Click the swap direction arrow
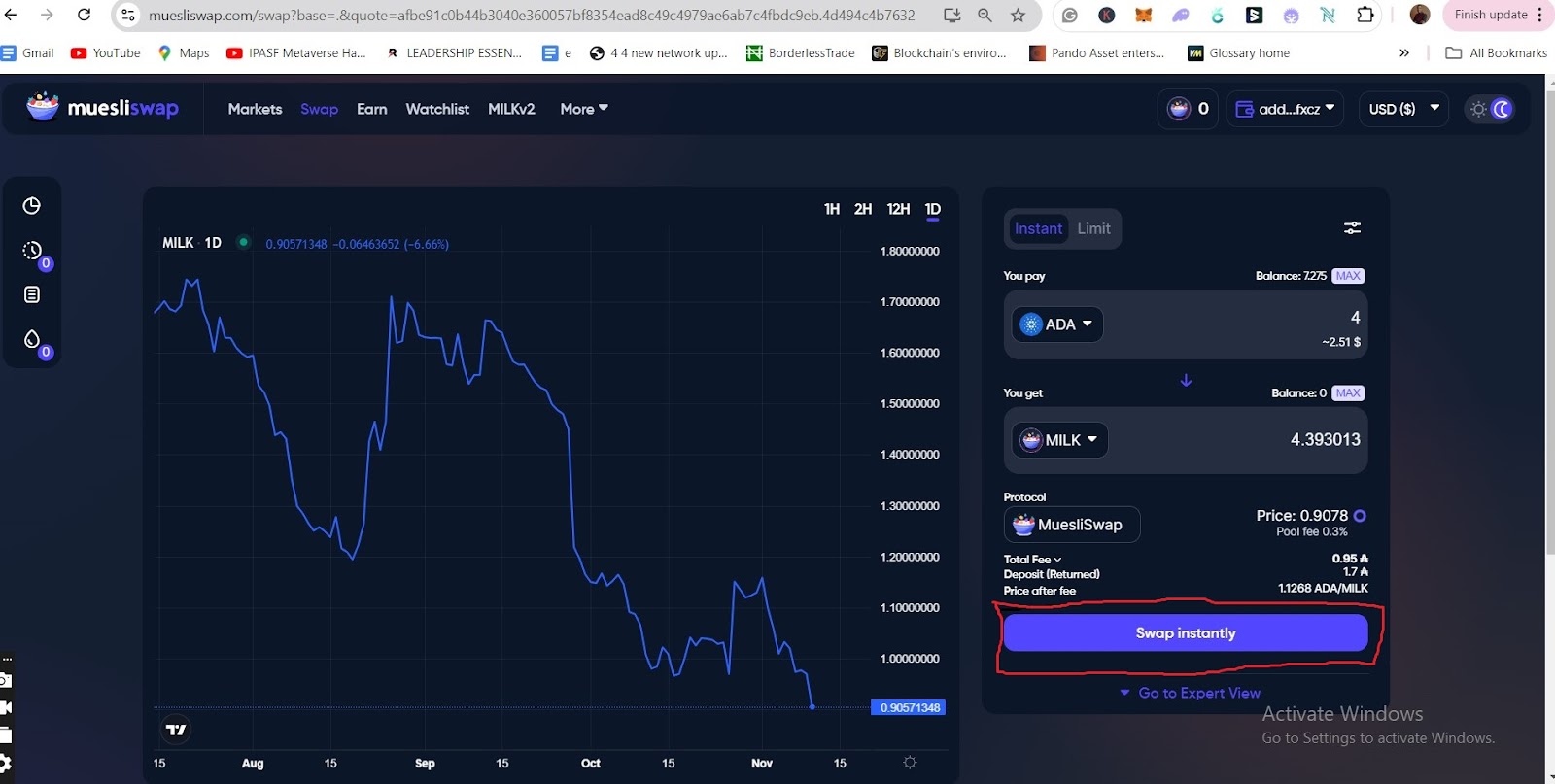Image resolution: width=1555 pixels, height=784 pixels. pos(1186,380)
